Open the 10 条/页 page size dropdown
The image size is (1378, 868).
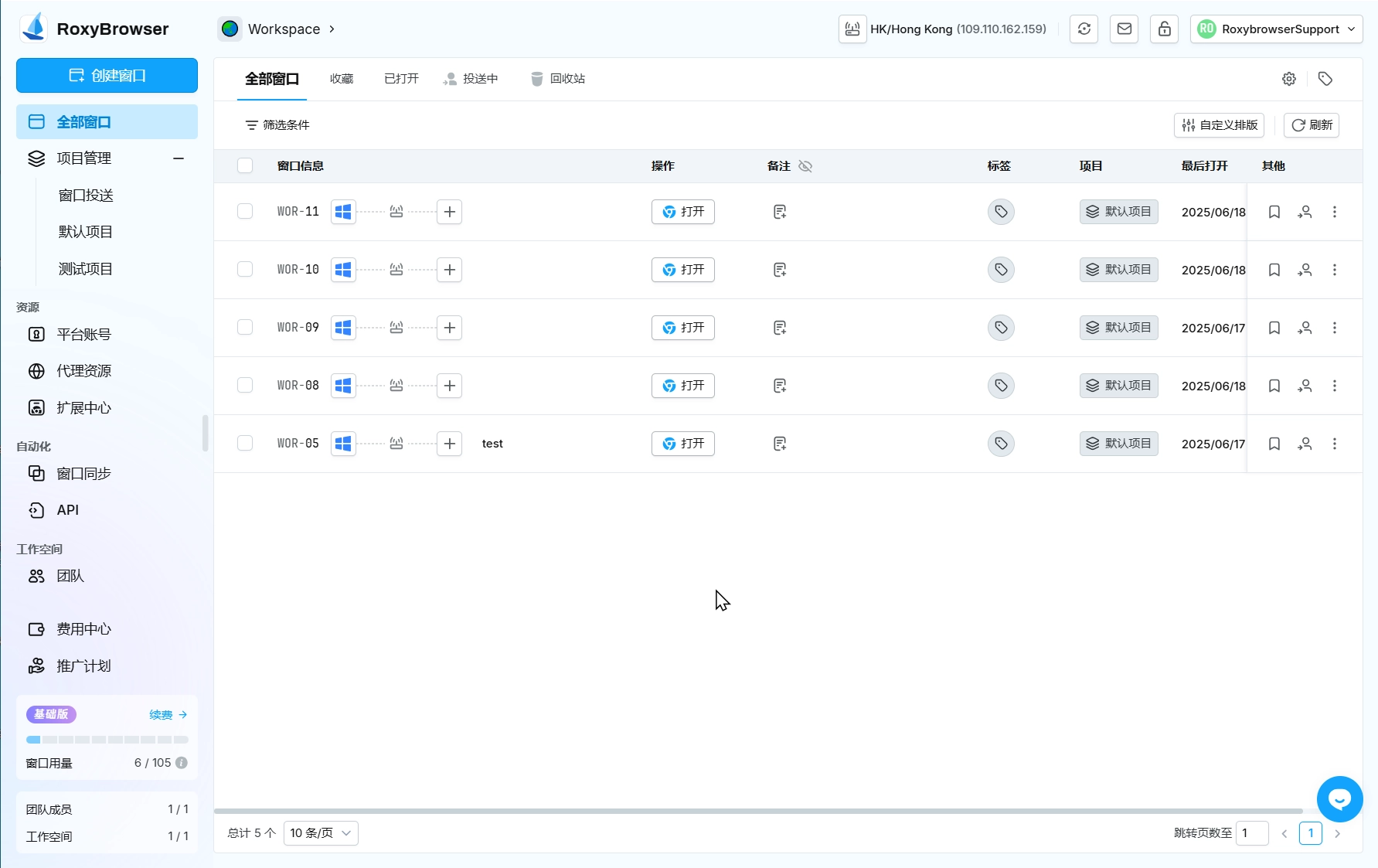click(321, 833)
